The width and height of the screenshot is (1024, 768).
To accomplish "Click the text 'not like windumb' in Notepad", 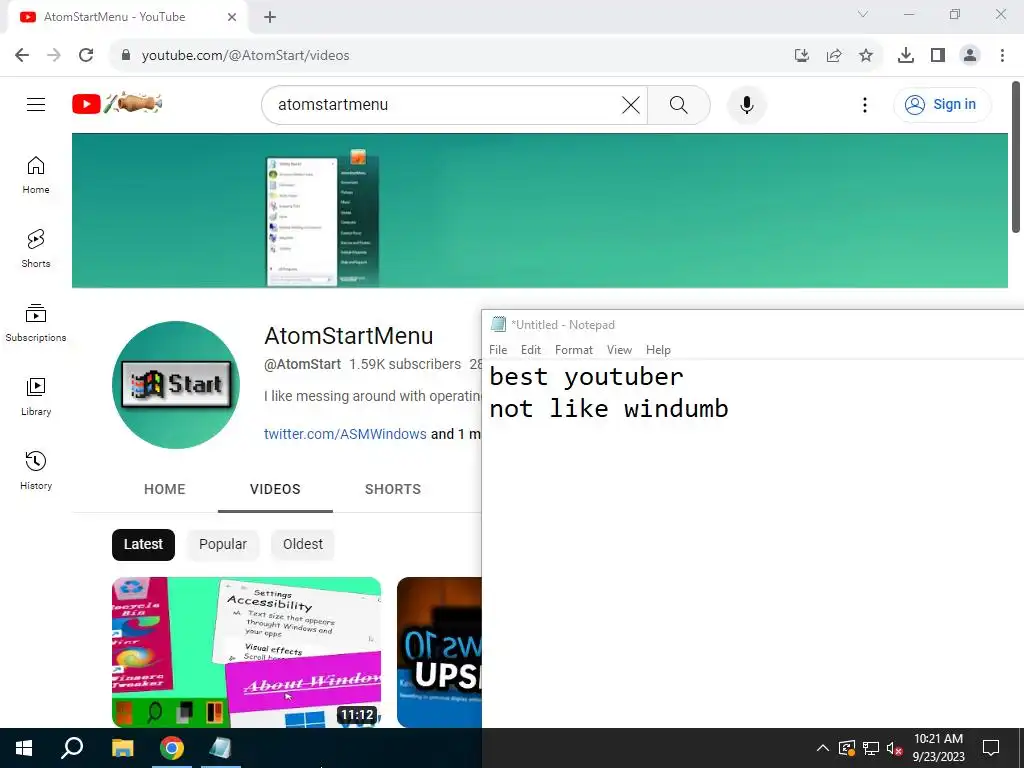I will (x=609, y=409).
